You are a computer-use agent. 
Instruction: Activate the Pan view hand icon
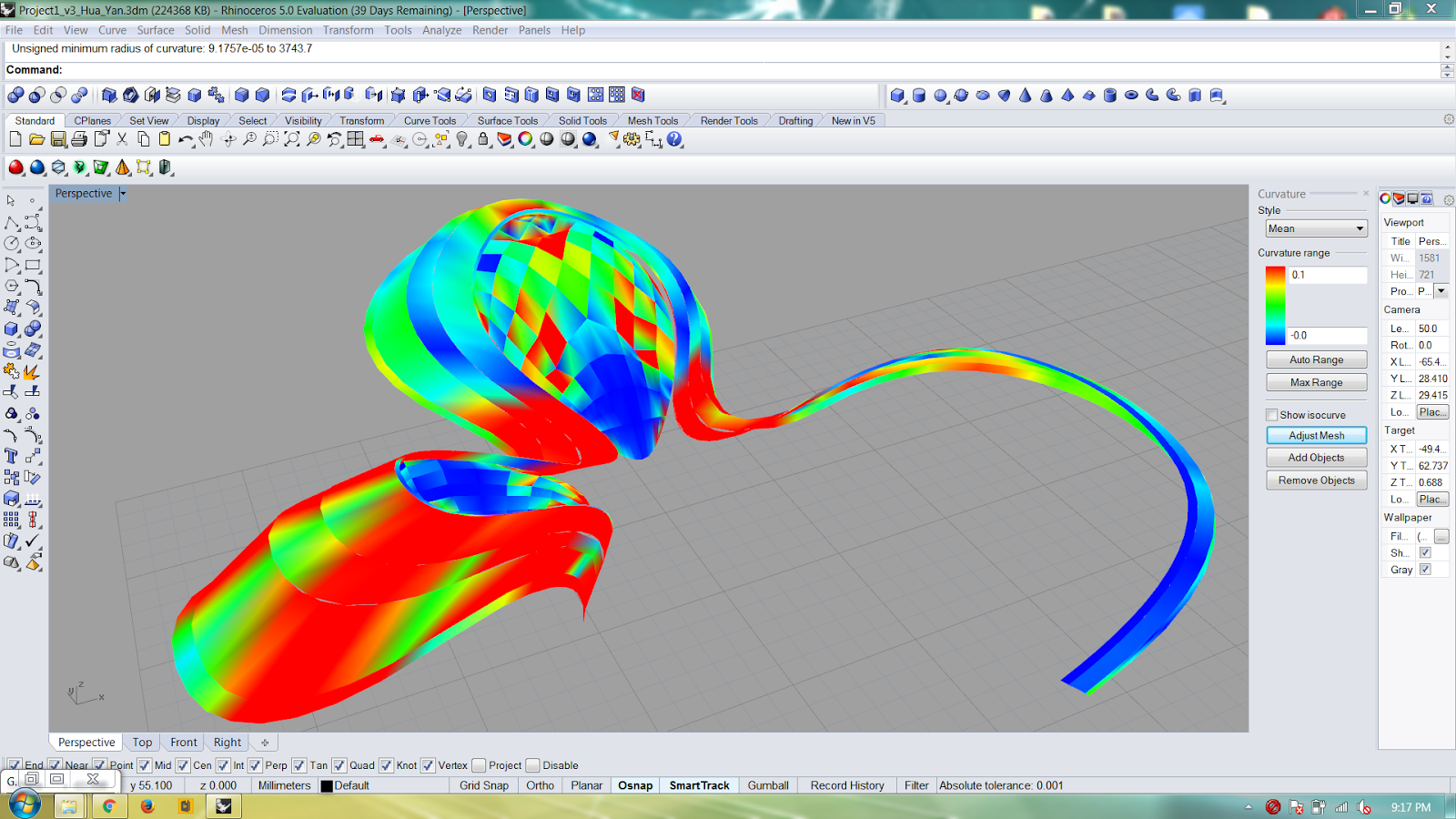point(206,139)
